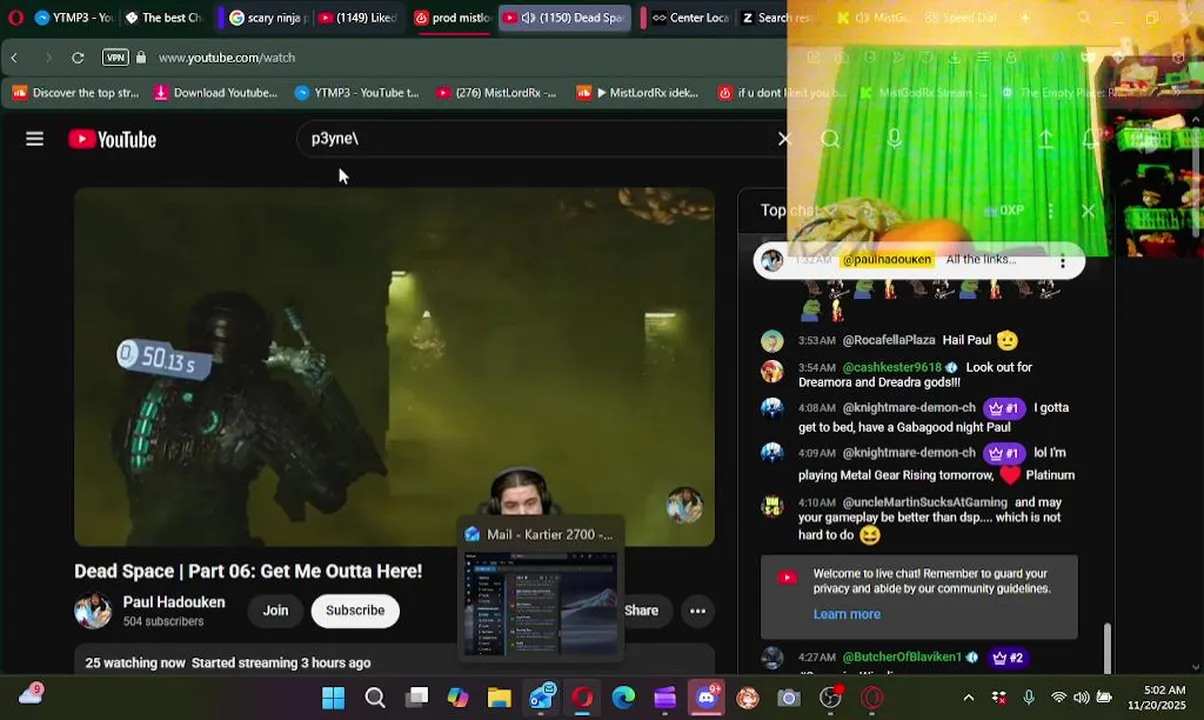Image resolution: width=1204 pixels, height=720 pixels.
Task: Click the padlock site info icon
Action: pyautogui.click(x=141, y=58)
